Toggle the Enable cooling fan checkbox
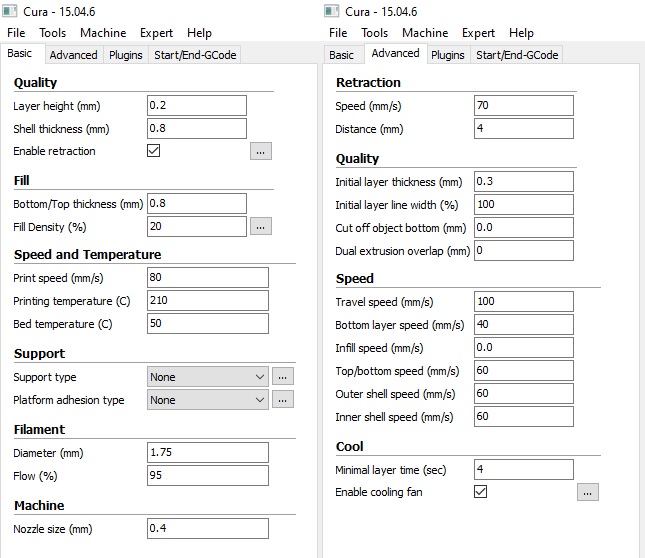 (x=480, y=491)
